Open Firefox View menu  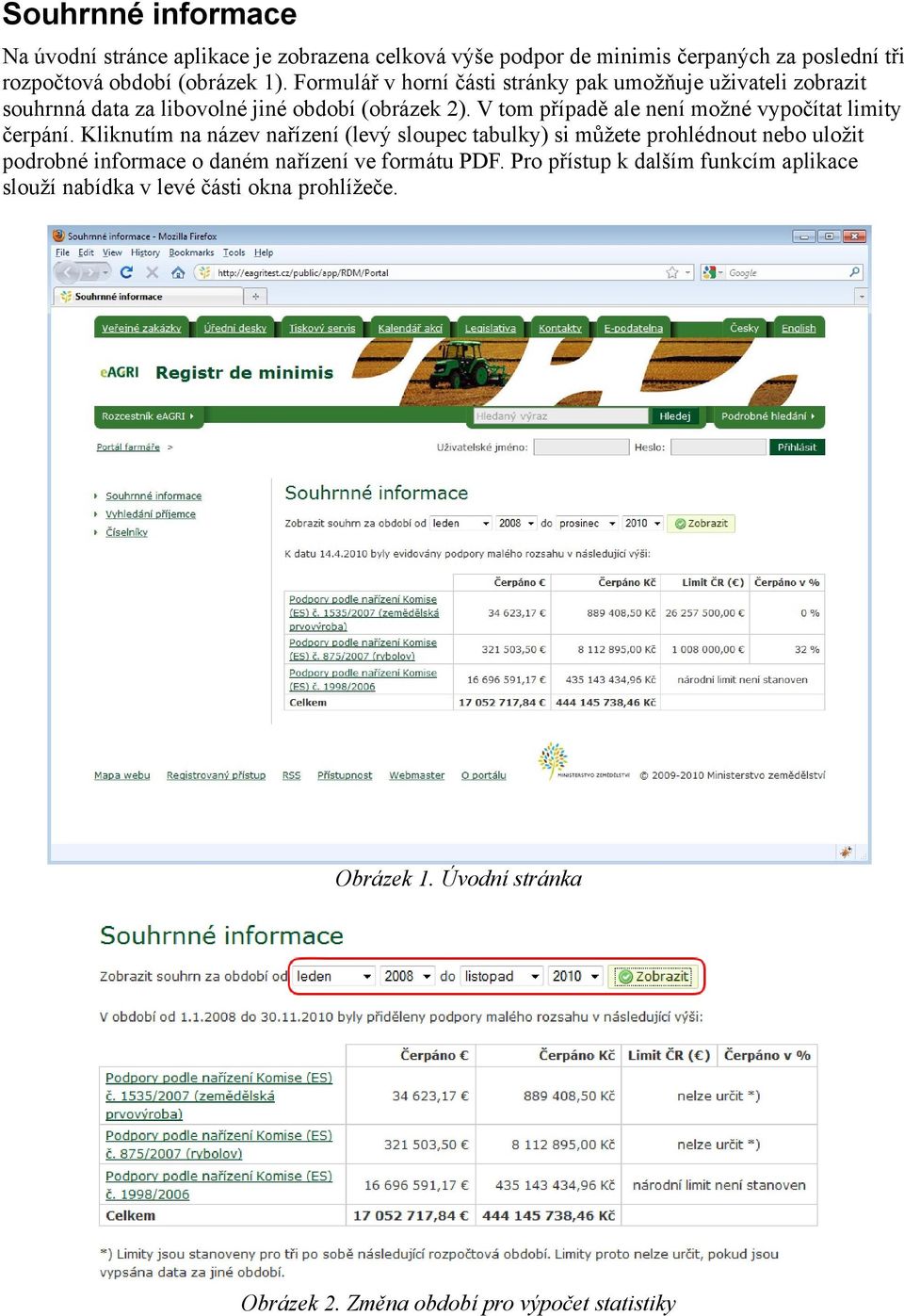(x=112, y=252)
